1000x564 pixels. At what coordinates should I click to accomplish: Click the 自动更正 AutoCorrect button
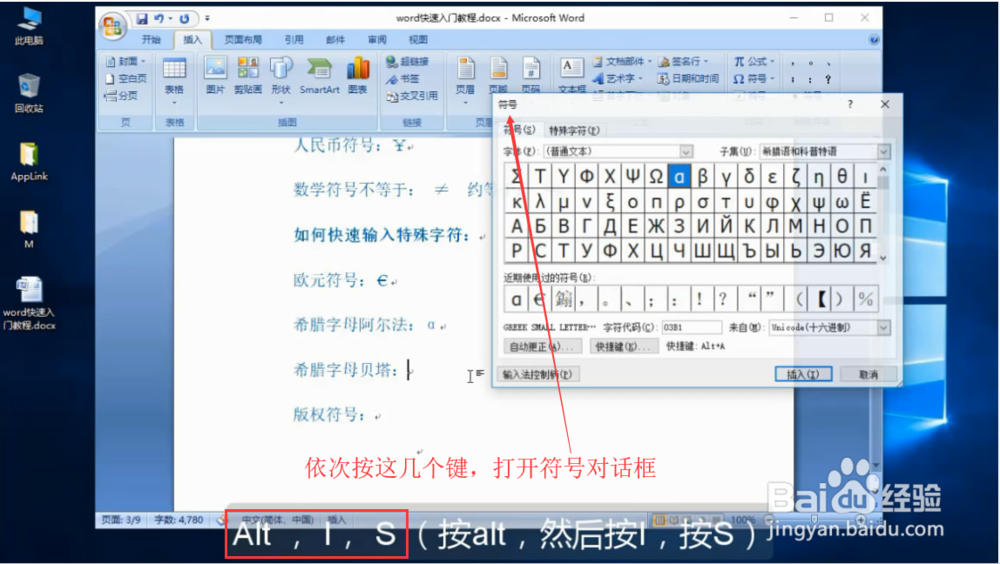coord(542,346)
